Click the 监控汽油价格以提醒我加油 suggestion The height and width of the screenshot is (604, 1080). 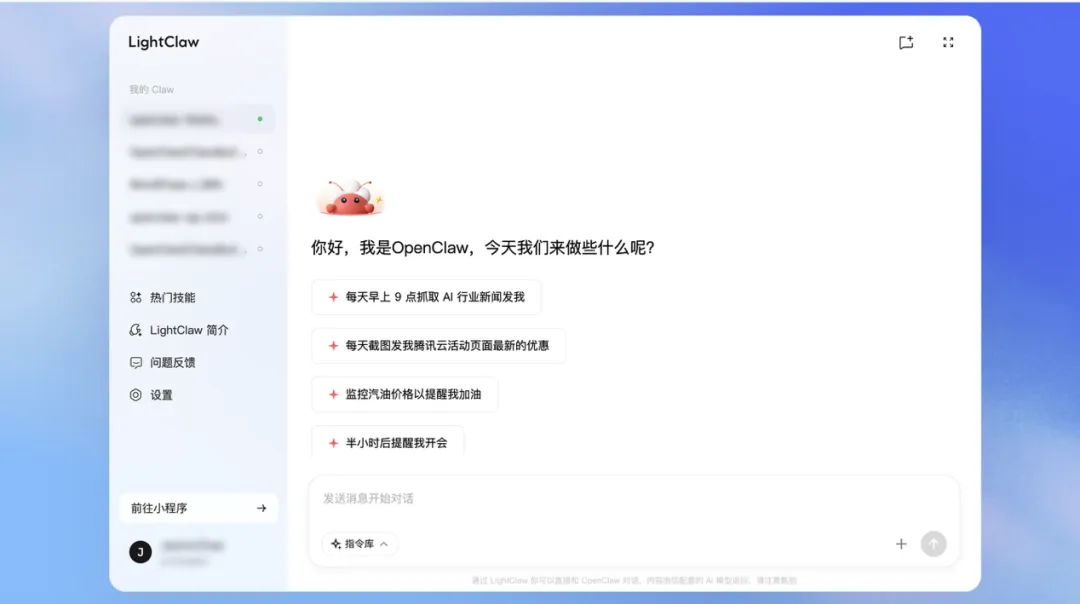[404, 395]
